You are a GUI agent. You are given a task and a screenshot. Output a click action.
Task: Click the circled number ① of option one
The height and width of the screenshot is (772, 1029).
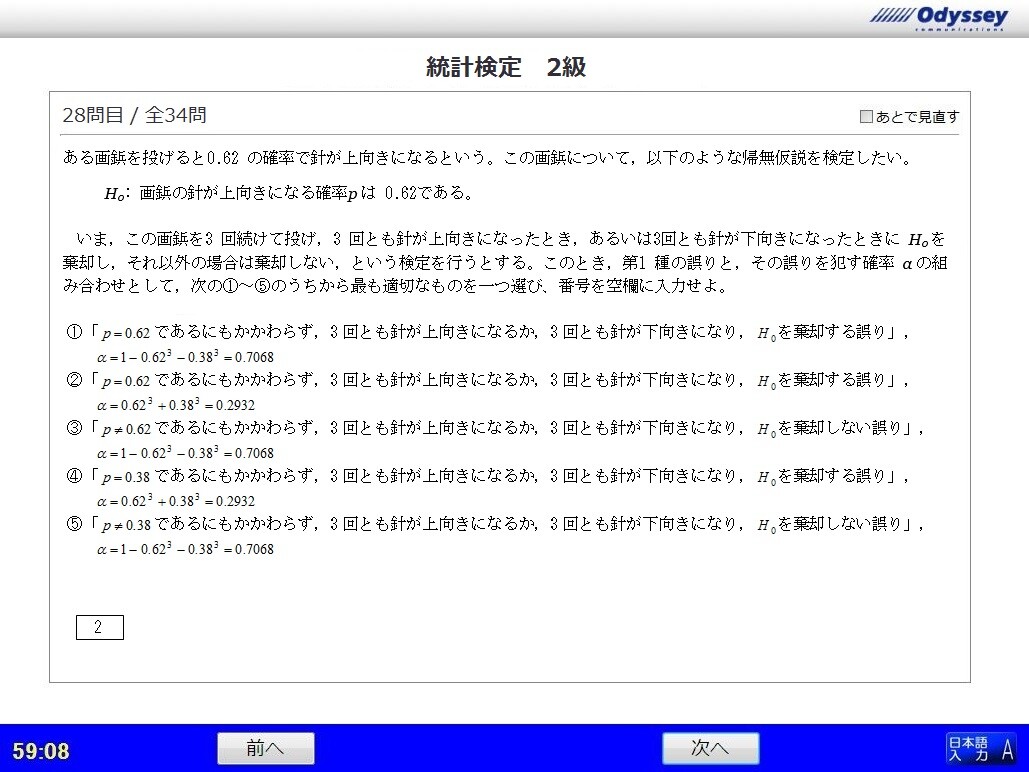coord(73,332)
